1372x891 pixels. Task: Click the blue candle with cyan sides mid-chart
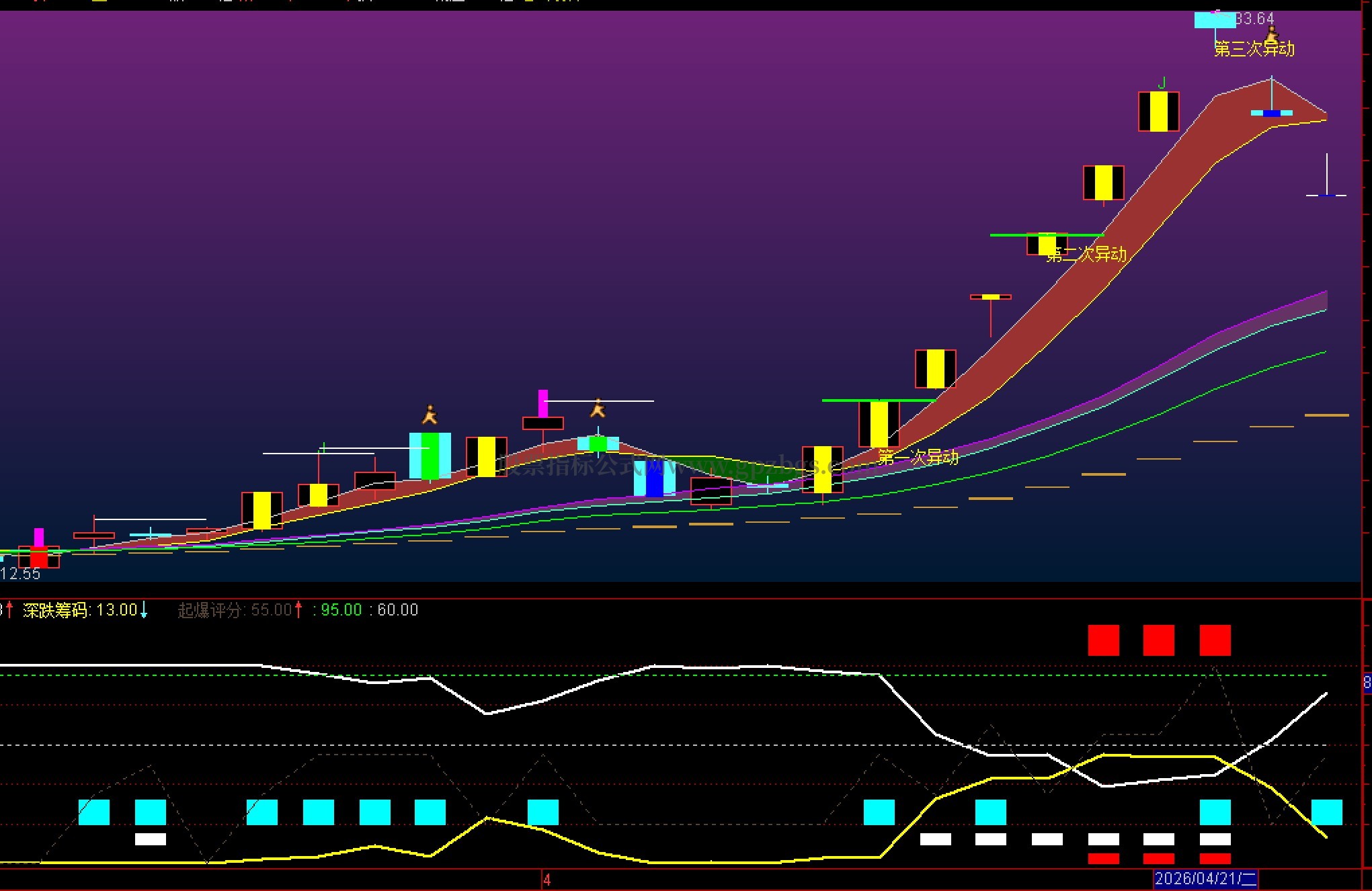pyautogui.click(x=655, y=478)
